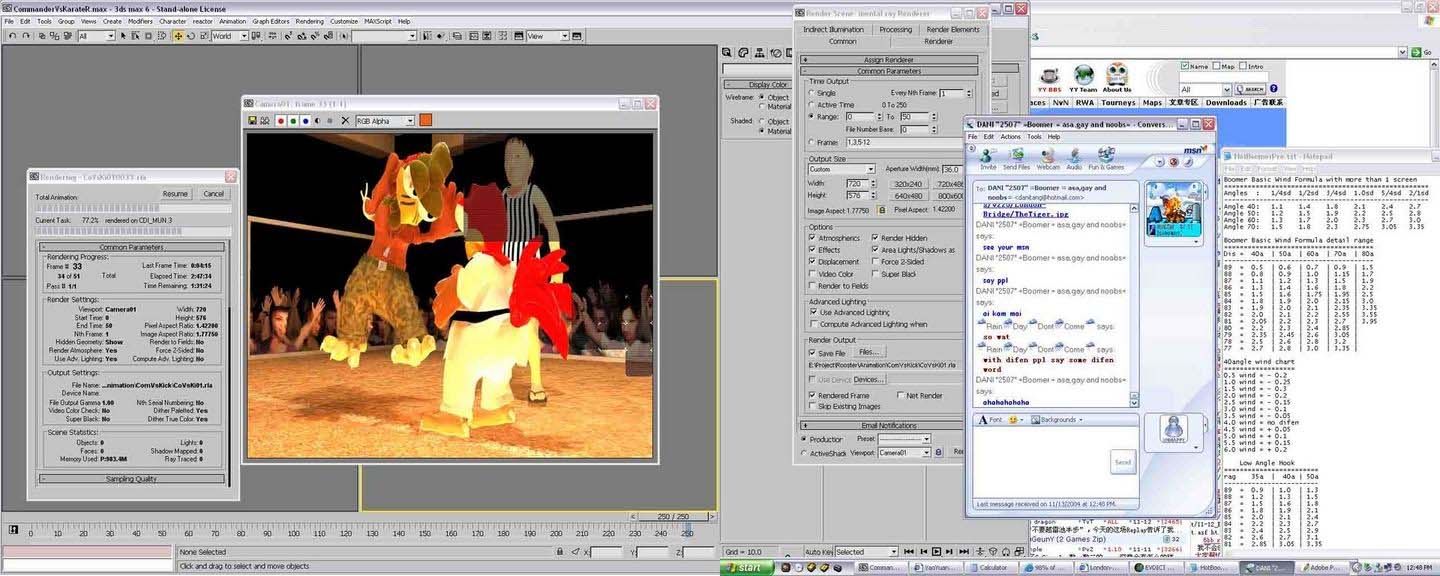Select Active Time radio button
The width and height of the screenshot is (1440, 576).
[x=812, y=105]
